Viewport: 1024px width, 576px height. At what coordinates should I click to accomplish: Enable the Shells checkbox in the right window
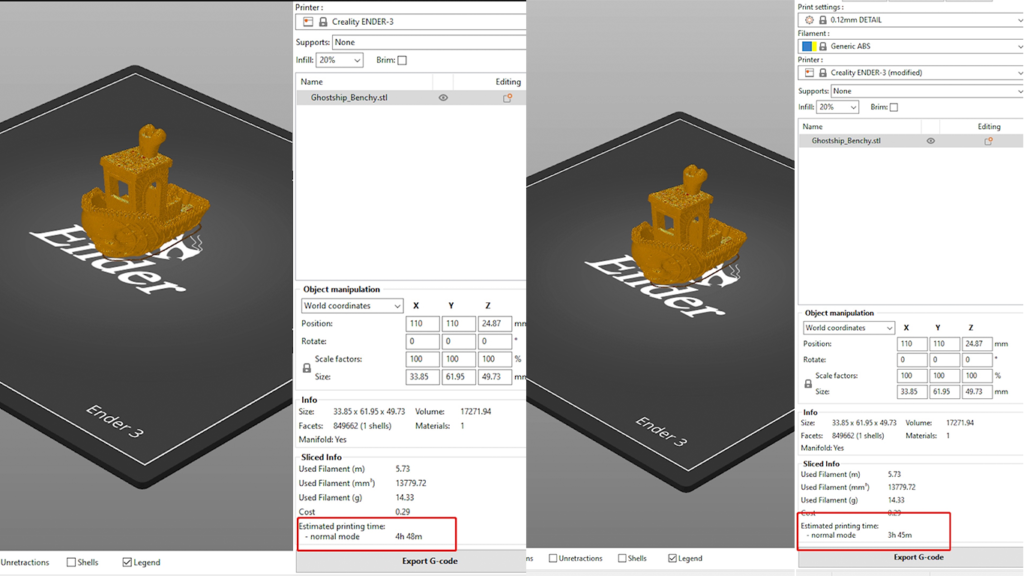622,558
